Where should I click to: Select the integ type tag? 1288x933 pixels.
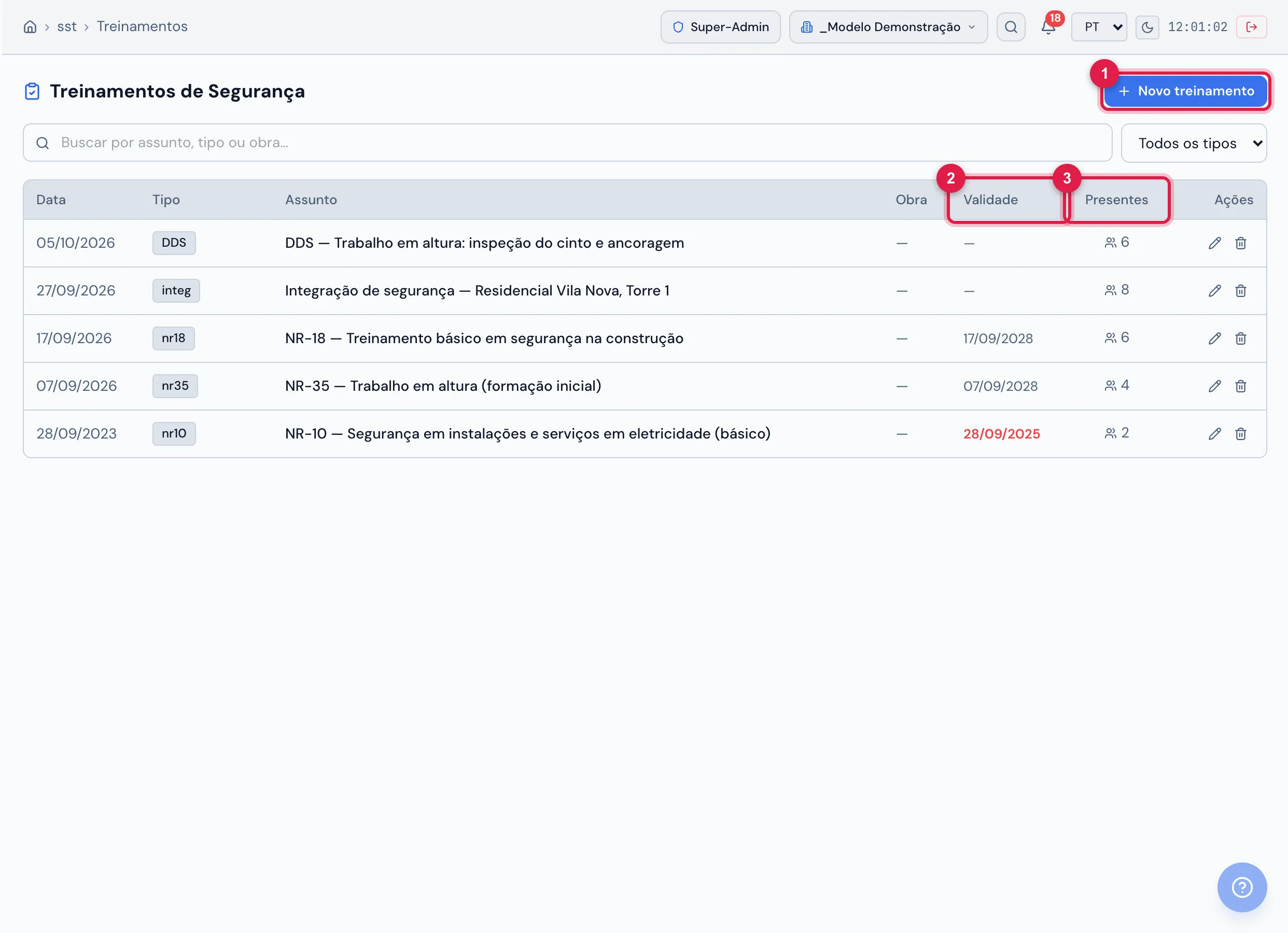176,291
